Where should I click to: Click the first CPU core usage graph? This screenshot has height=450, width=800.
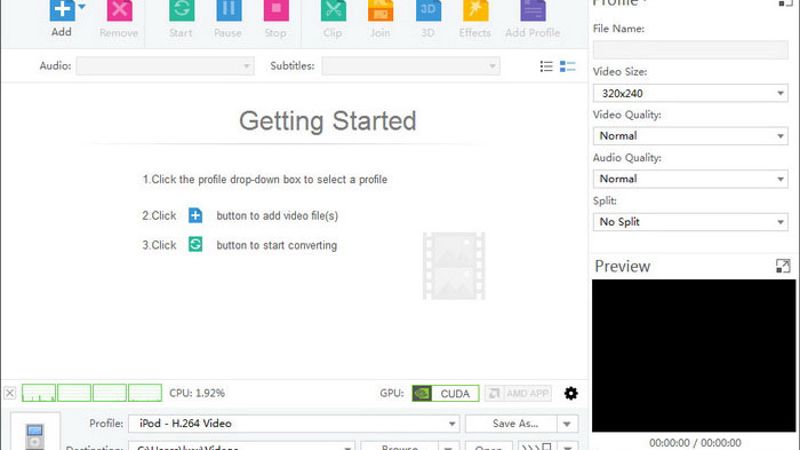point(39,393)
